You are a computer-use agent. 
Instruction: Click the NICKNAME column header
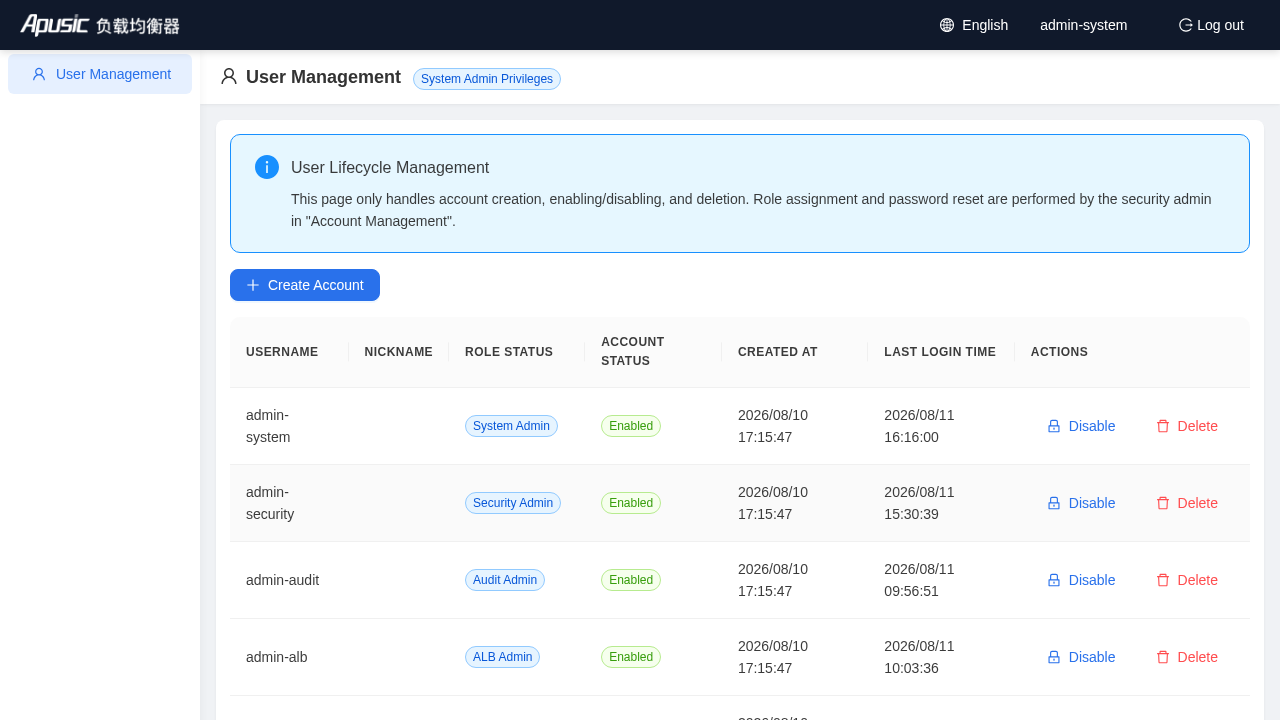398,352
